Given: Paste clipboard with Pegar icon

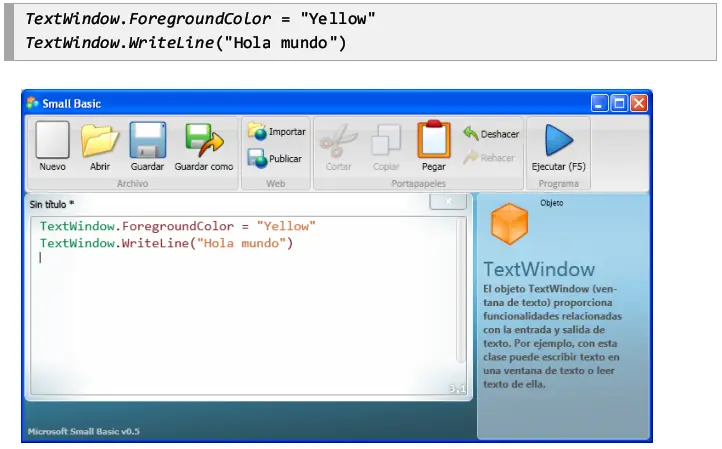Looking at the screenshot, I should 433,139.
